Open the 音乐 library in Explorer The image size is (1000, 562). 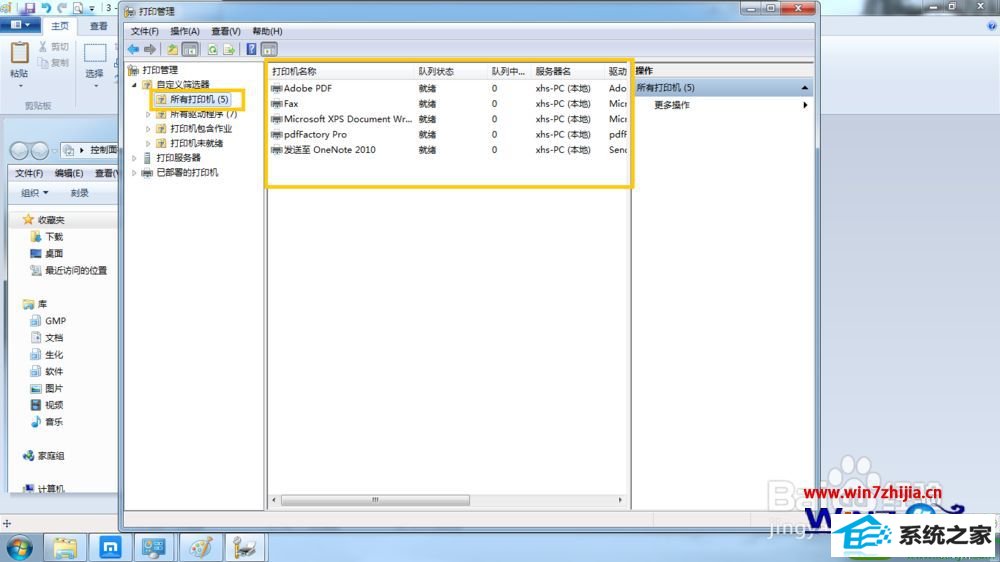[x=47, y=422]
